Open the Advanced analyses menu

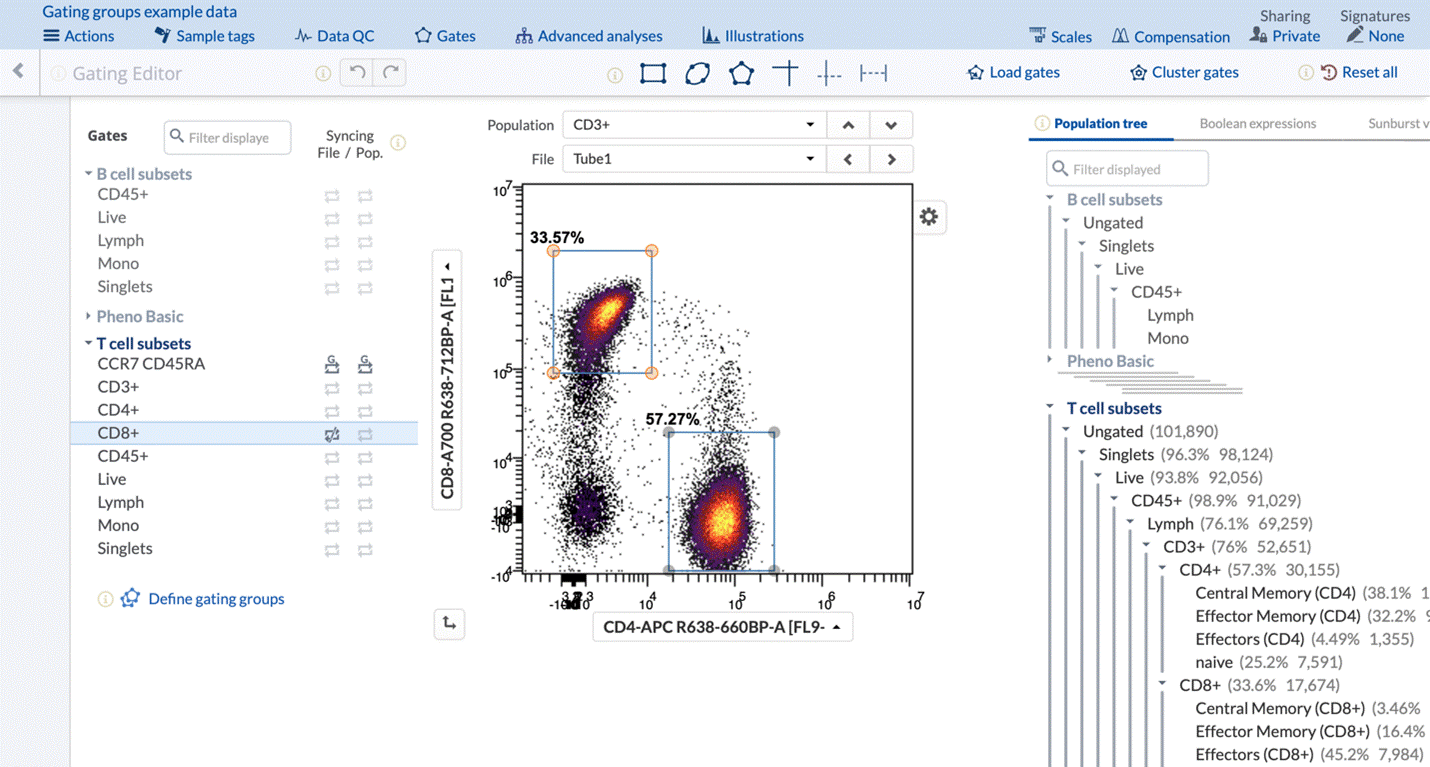point(589,36)
